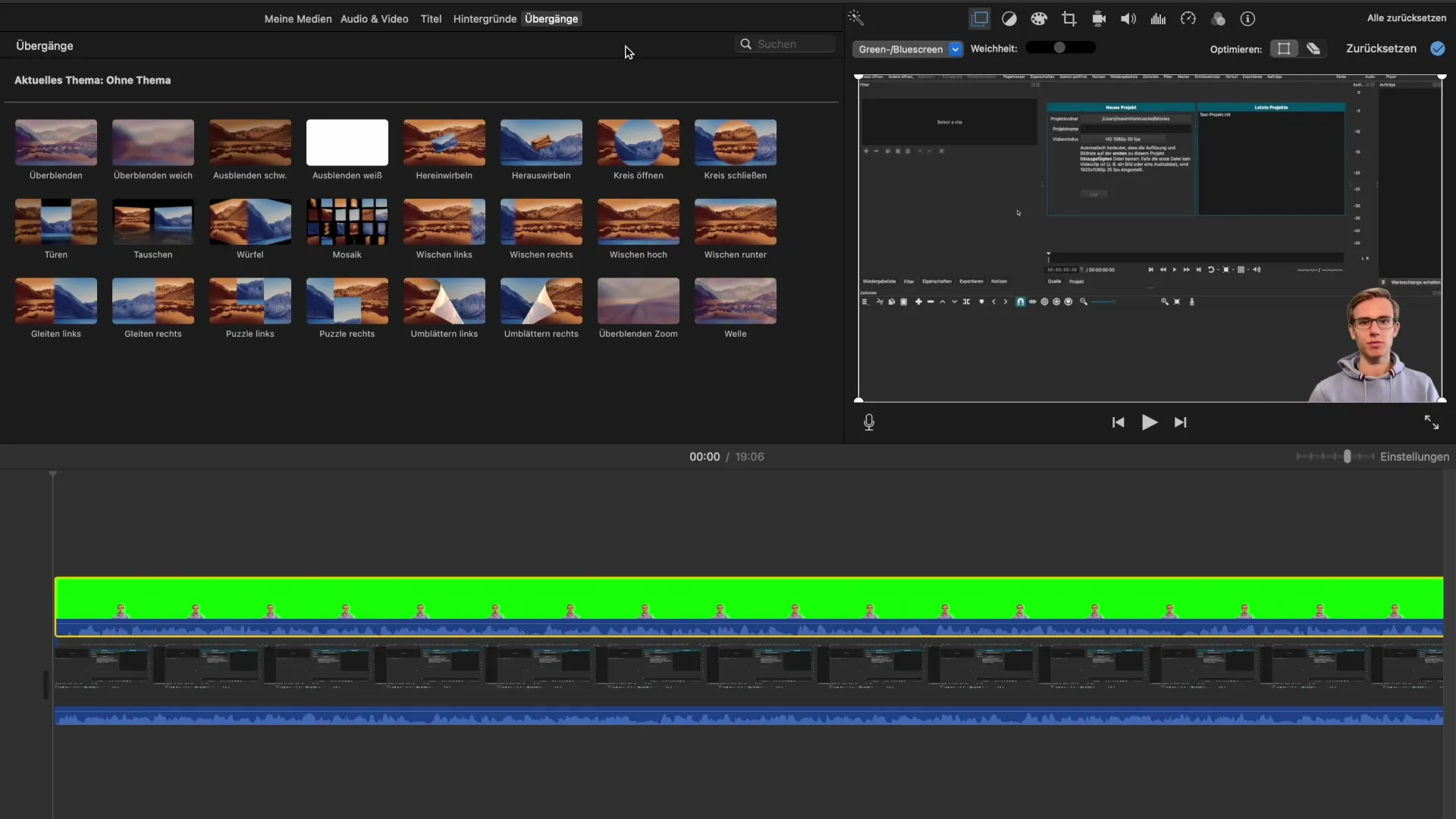Select the Gleiten rechts transition
Viewport: 1456px width, 819px height.
[153, 301]
